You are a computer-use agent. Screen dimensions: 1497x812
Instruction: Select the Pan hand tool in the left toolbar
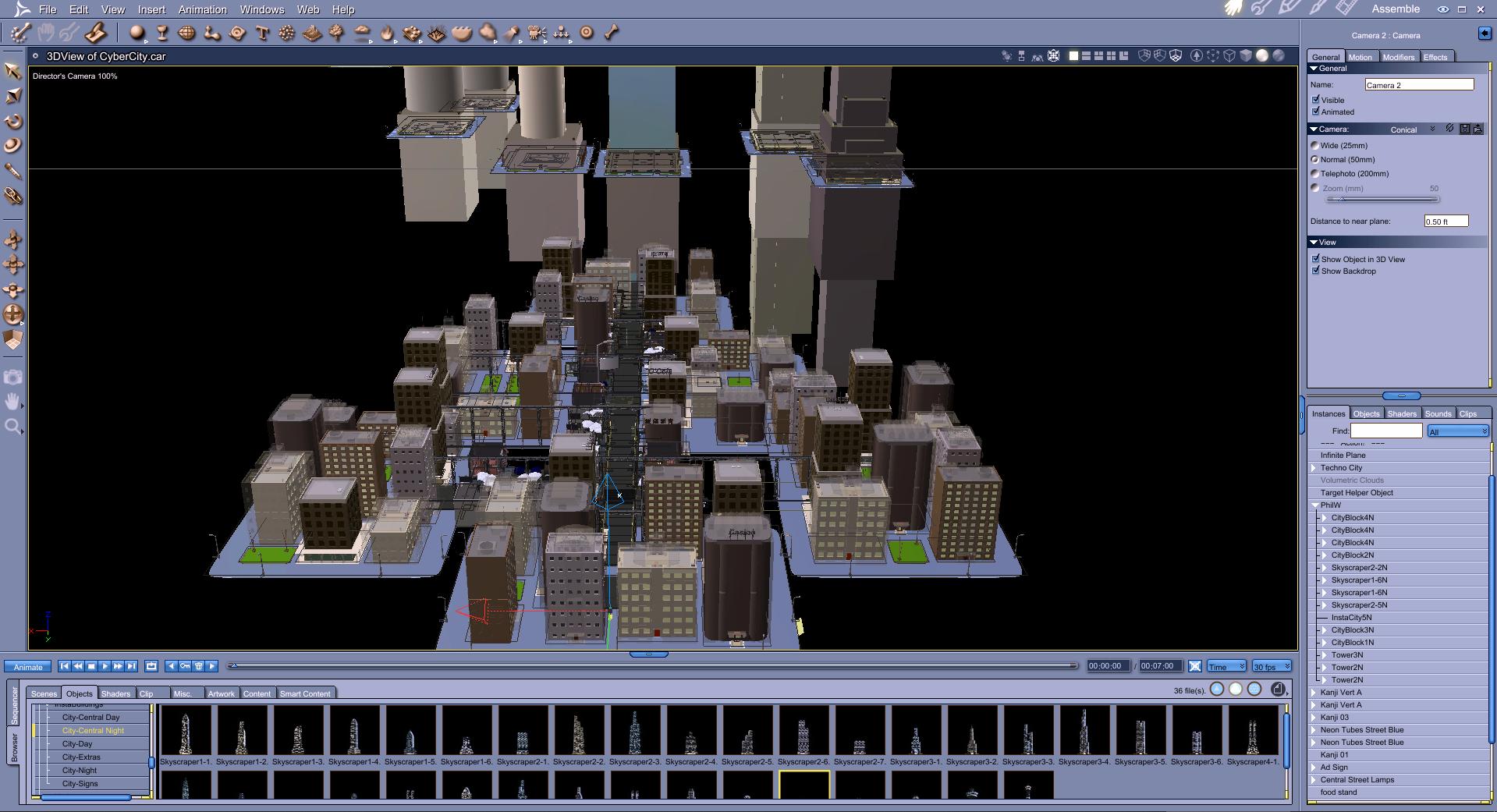coord(13,402)
